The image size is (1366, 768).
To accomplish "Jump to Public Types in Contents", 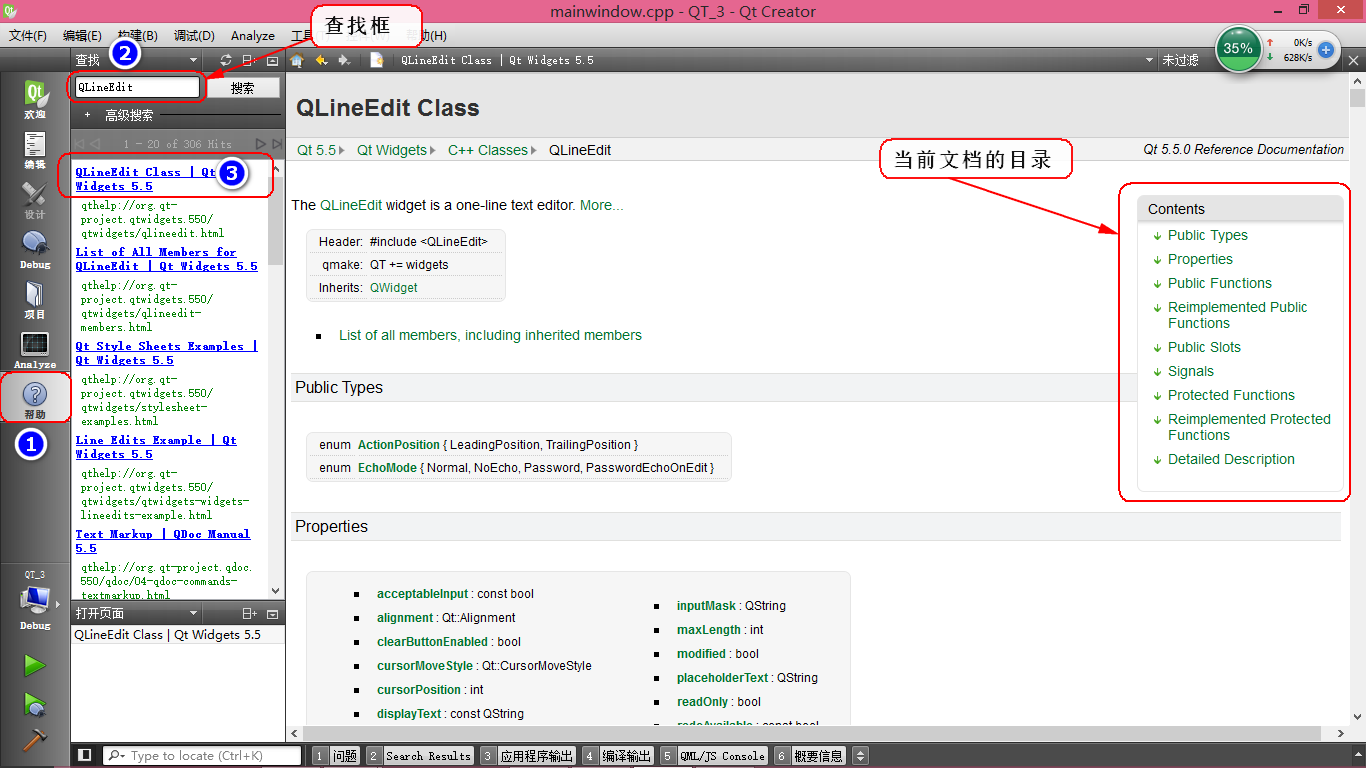I will pyautogui.click(x=1208, y=235).
